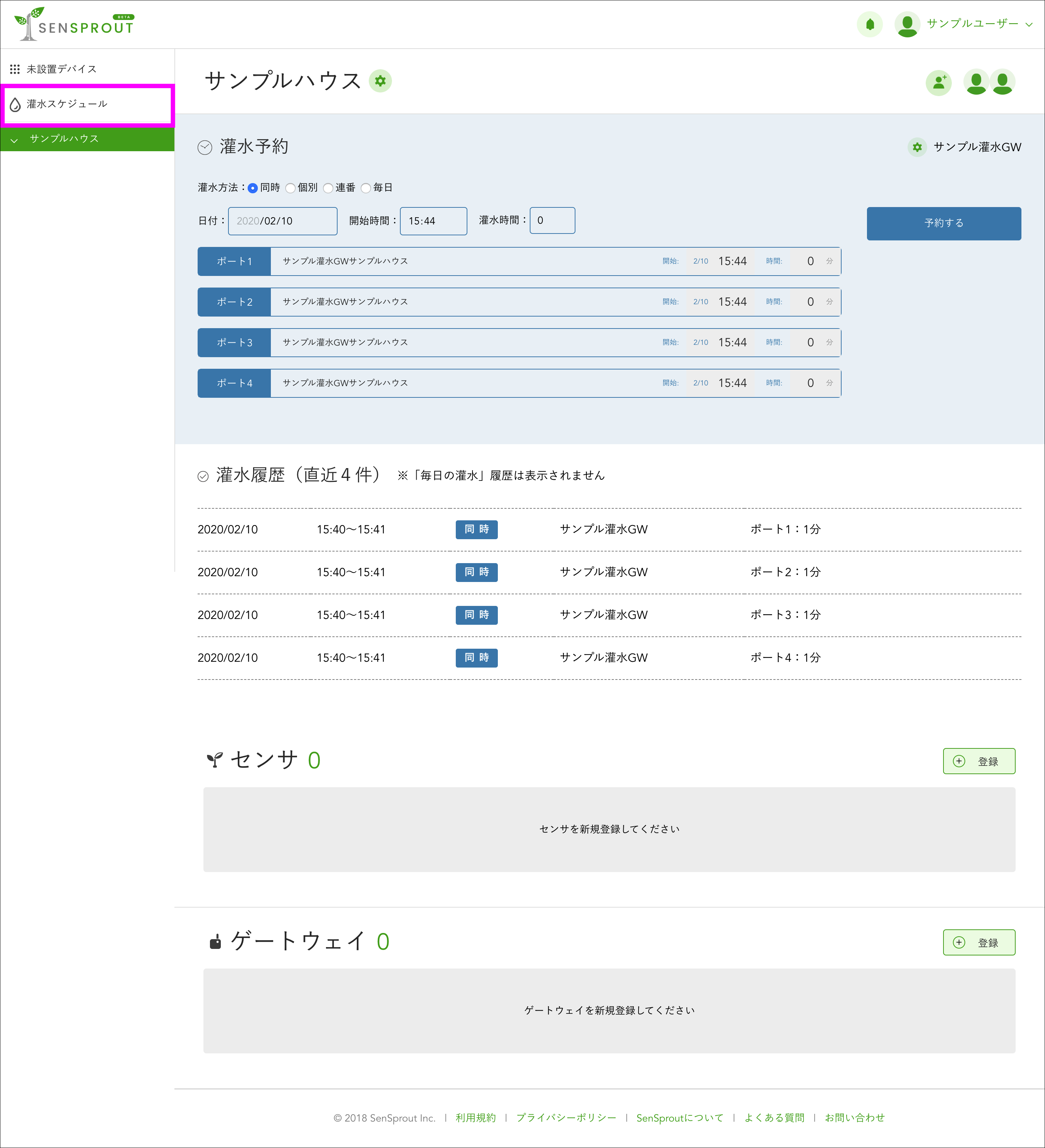Click the clock icon beside 灌水予約

[x=205, y=148]
